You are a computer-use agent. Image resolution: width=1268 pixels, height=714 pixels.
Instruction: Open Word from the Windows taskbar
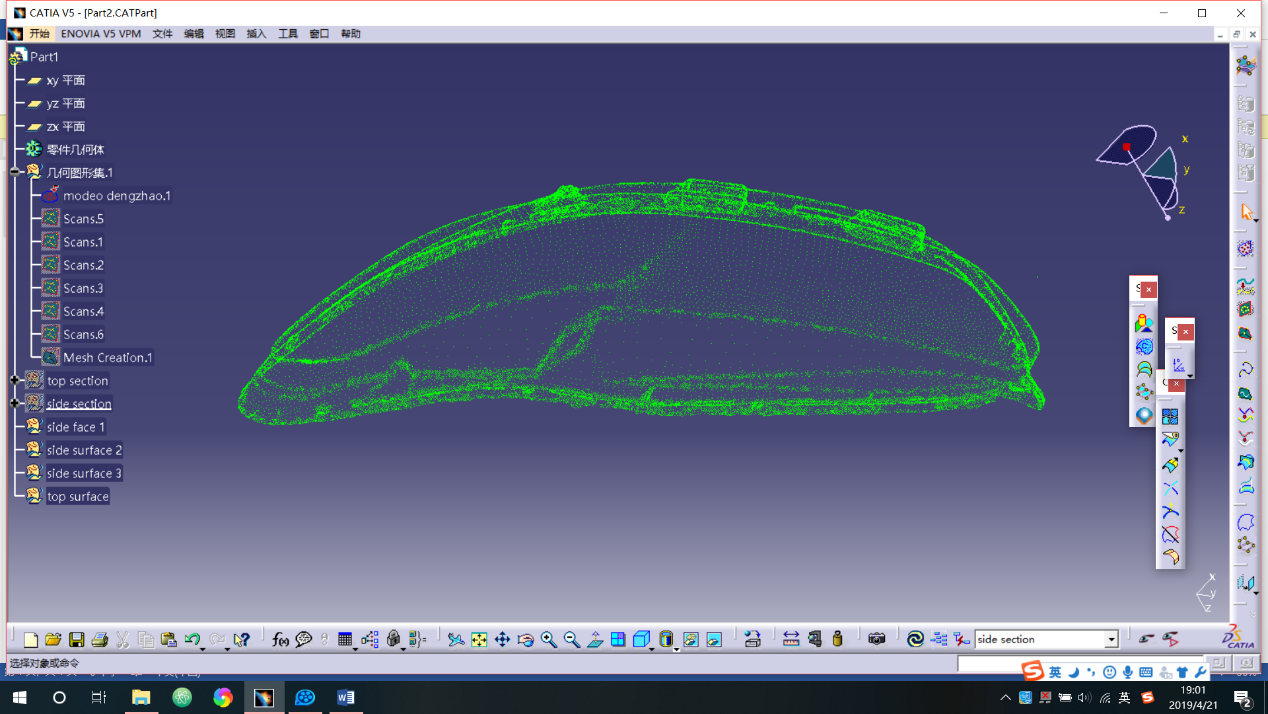click(x=346, y=697)
